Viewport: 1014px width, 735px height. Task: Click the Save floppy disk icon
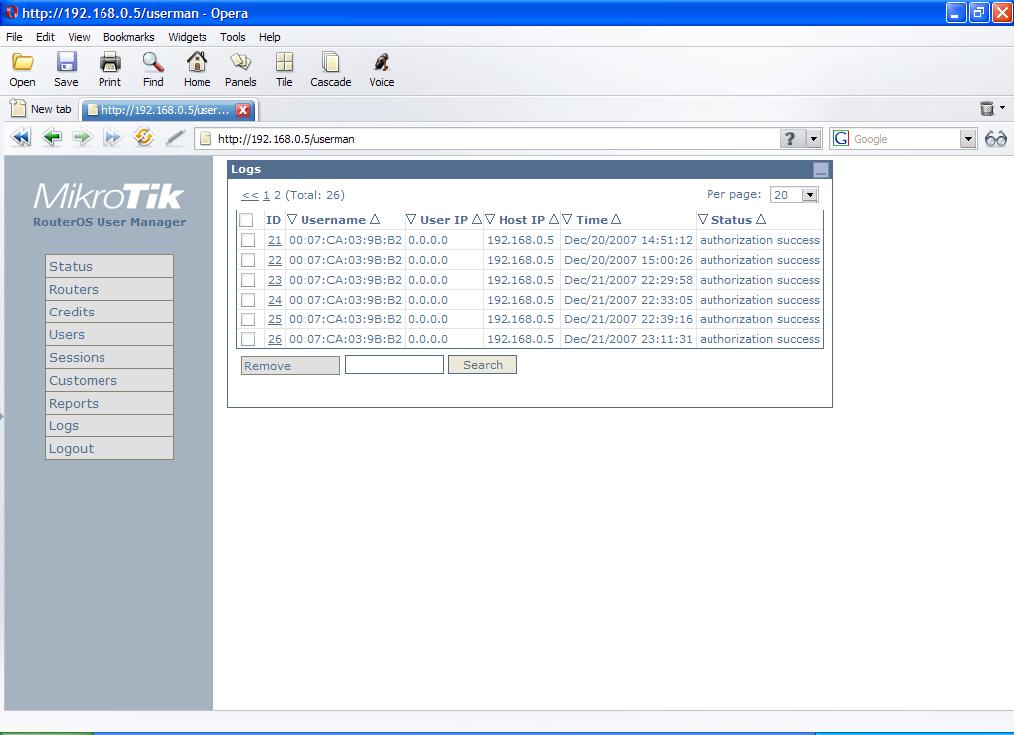67,62
